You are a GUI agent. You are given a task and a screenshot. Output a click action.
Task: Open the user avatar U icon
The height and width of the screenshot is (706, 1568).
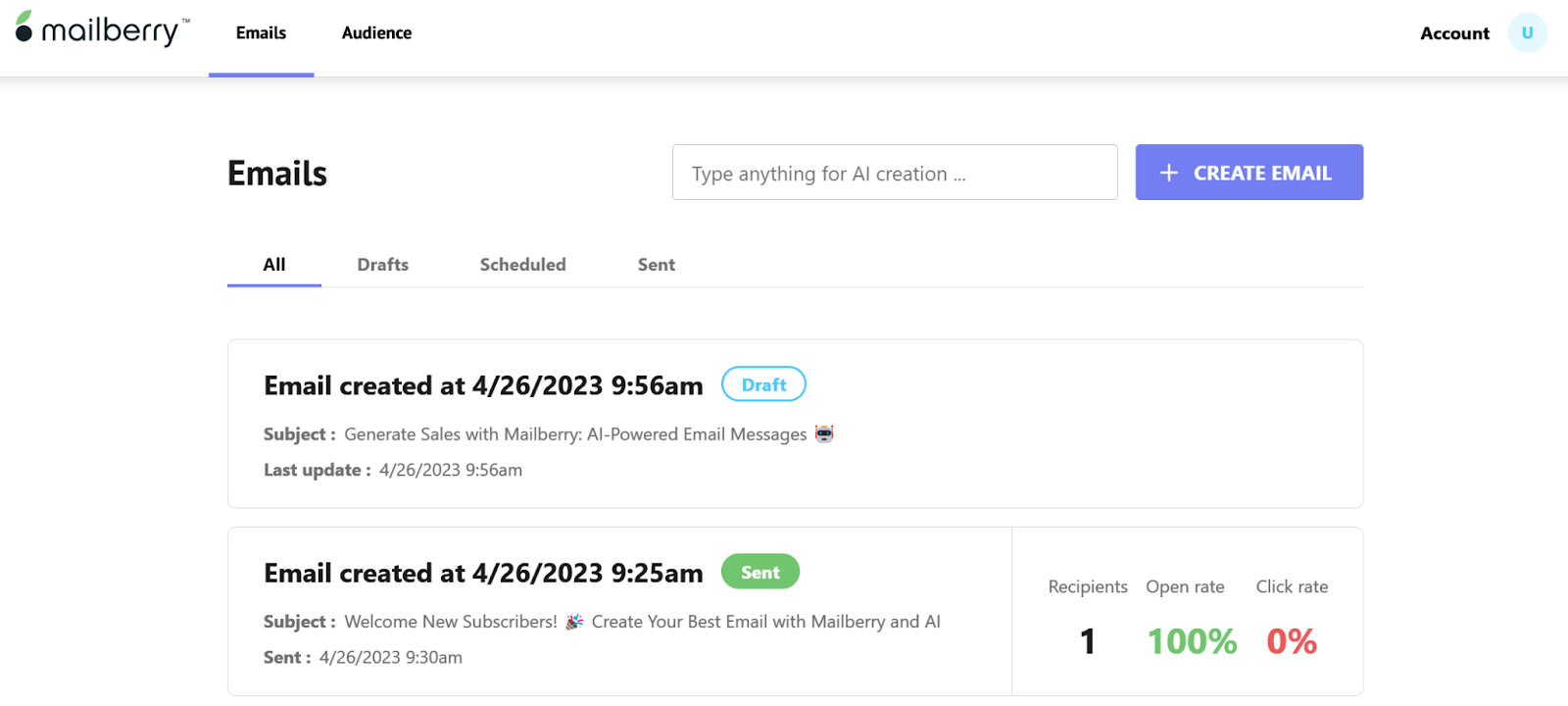pyautogui.click(x=1527, y=32)
